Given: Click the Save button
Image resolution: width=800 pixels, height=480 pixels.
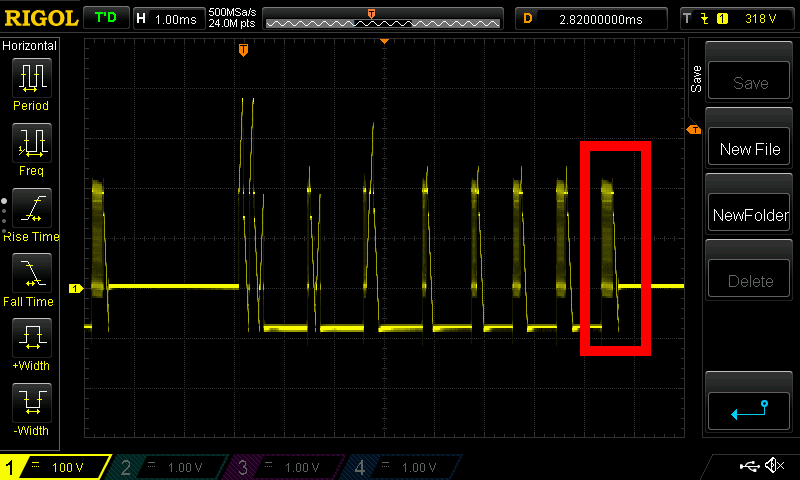Looking at the screenshot, I should pos(749,81).
